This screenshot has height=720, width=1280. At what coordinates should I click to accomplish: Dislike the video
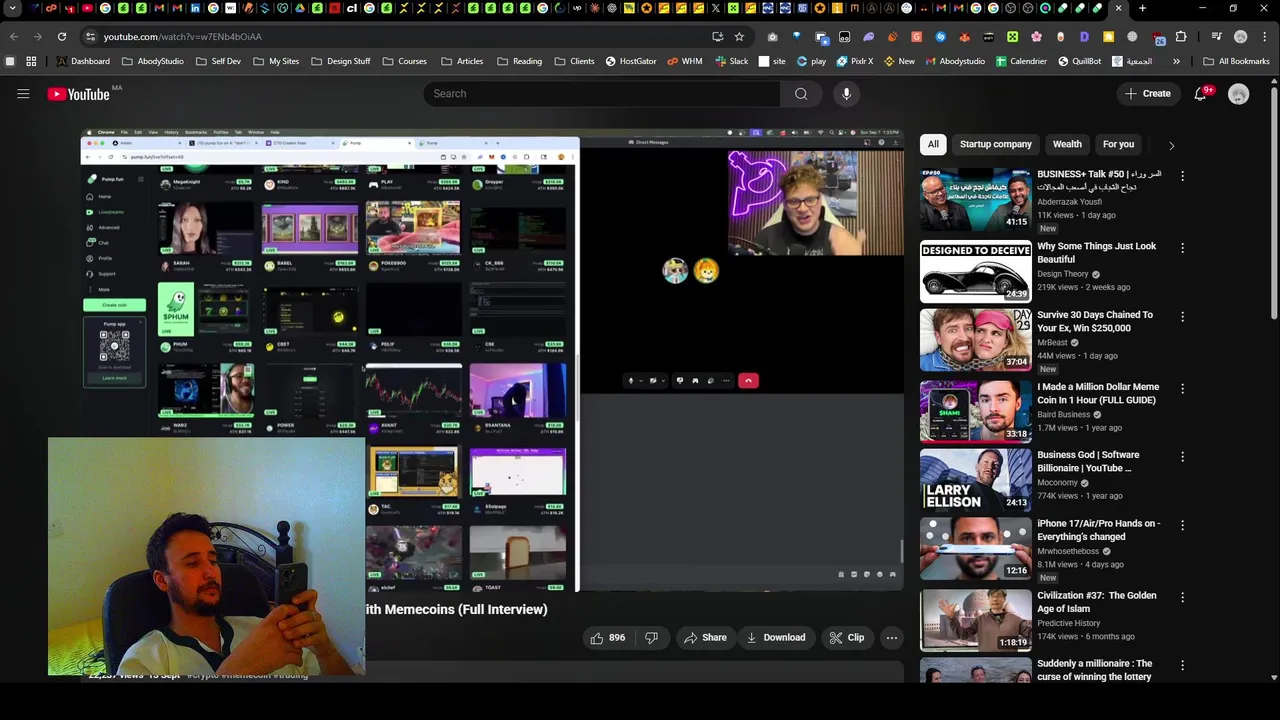point(651,638)
